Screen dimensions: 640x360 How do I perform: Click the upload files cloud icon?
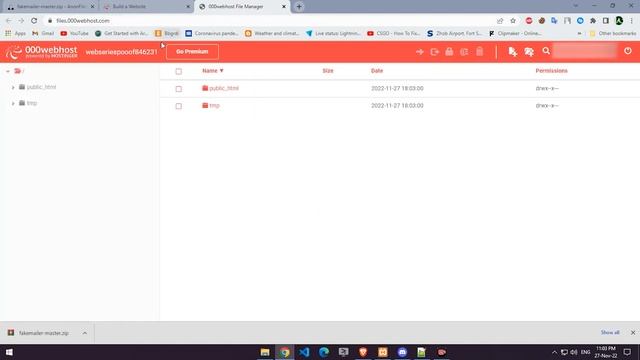529,51
